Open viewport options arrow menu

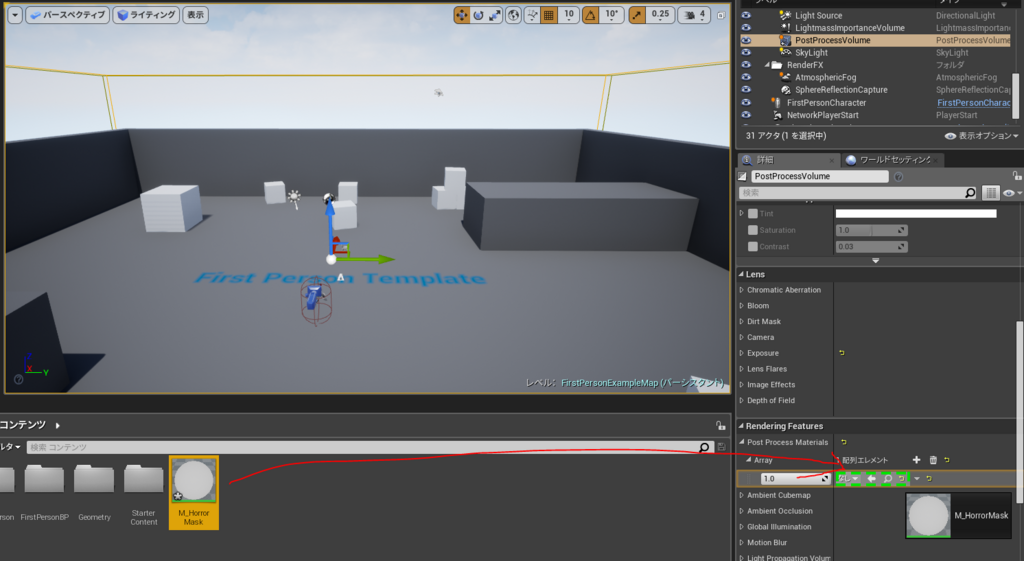pyautogui.click(x=15, y=15)
